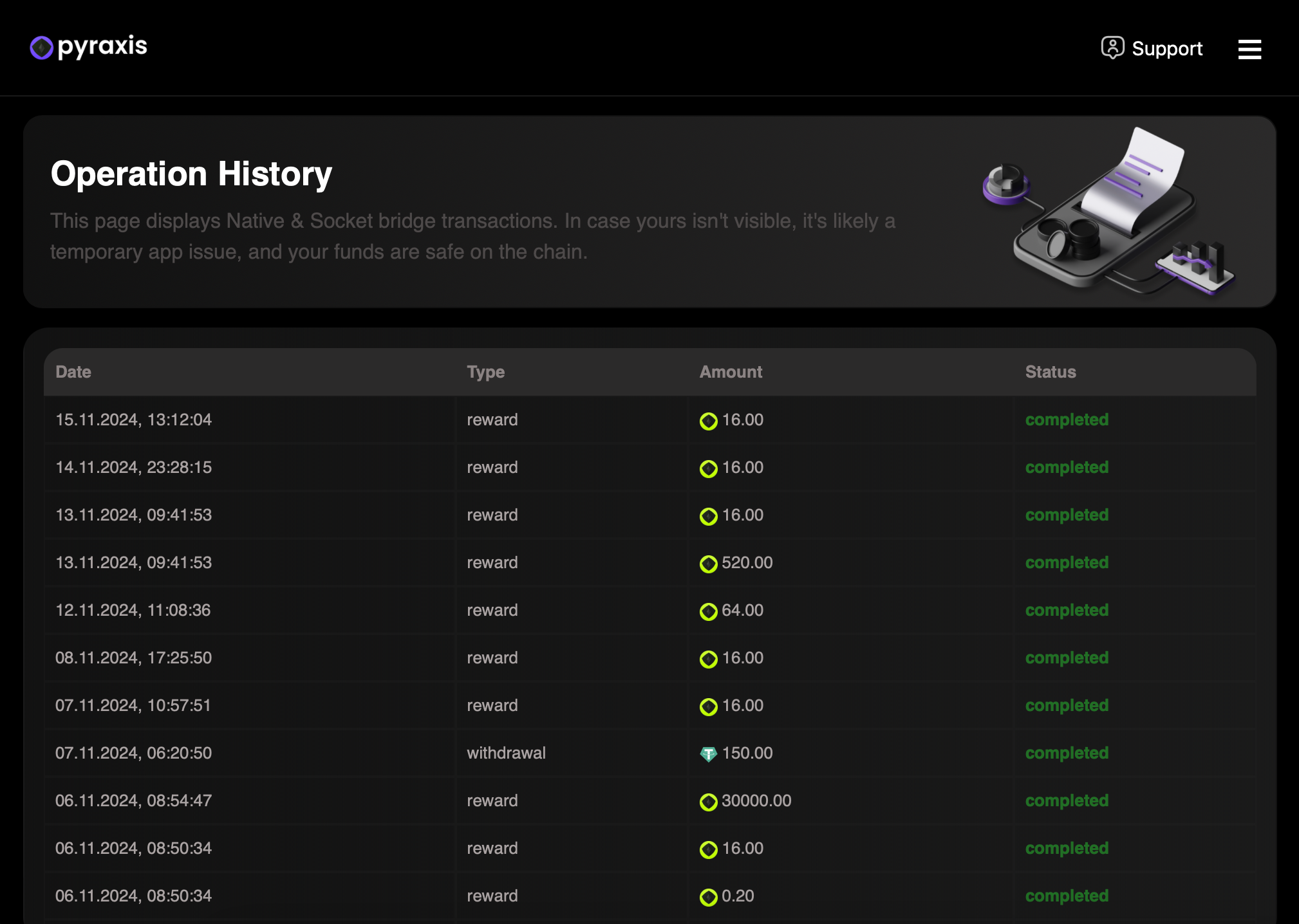This screenshot has width=1299, height=924.
Task: Click the Date column header
Action: pyautogui.click(x=73, y=372)
